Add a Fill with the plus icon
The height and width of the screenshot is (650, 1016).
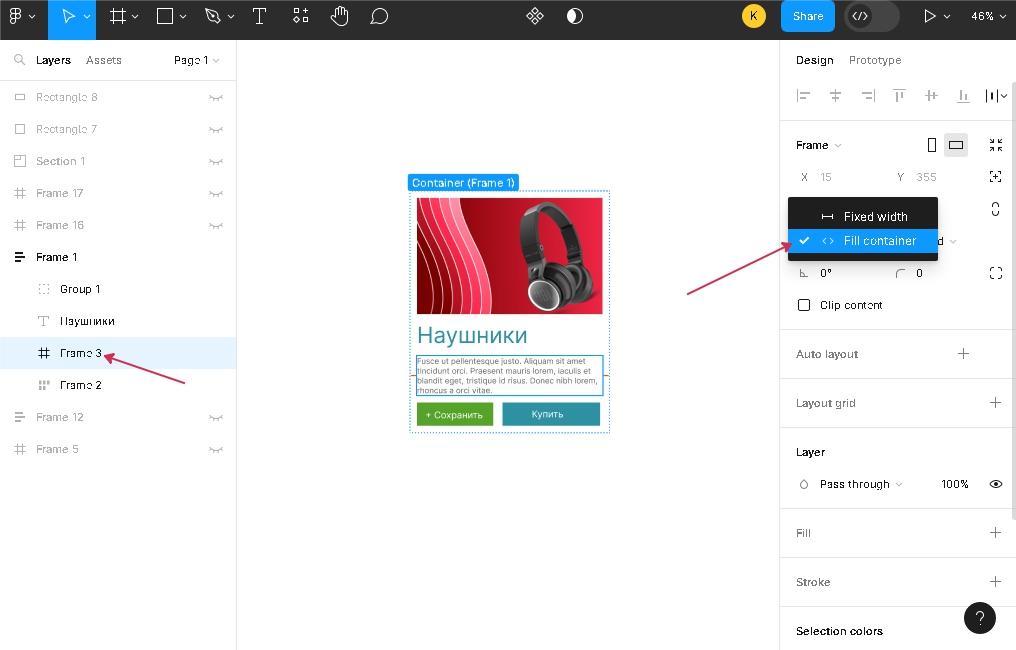[995, 533]
